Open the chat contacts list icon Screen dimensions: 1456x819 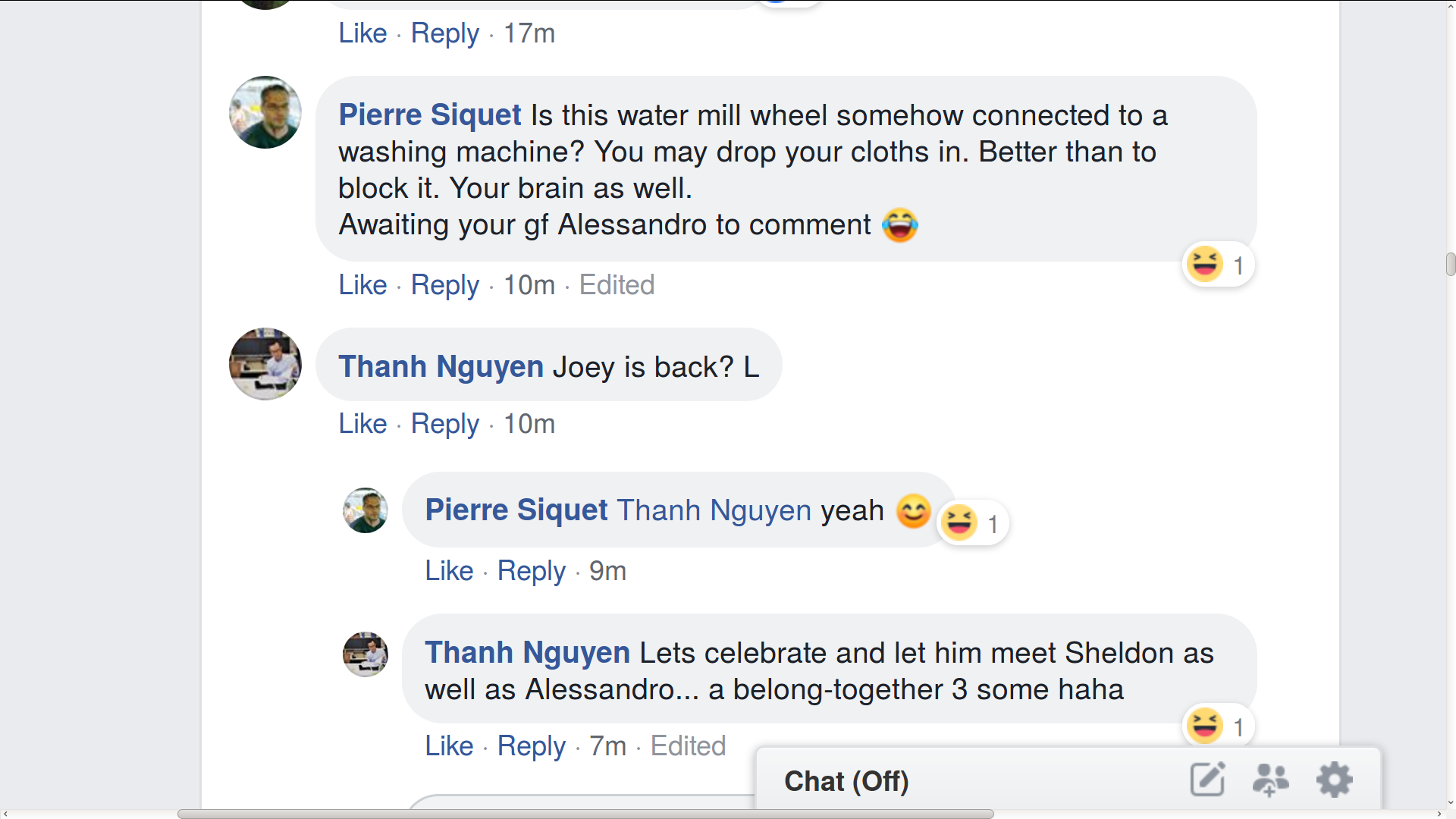click(1271, 779)
